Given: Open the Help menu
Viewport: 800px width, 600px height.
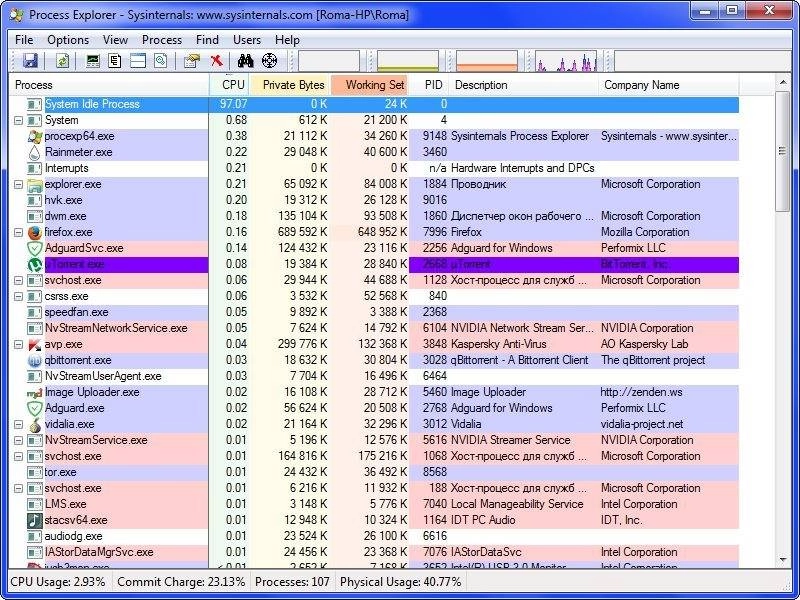Looking at the screenshot, I should (x=287, y=40).
